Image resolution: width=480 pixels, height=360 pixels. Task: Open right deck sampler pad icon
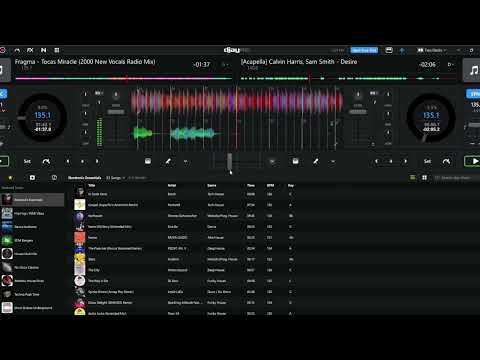(295, 161)
